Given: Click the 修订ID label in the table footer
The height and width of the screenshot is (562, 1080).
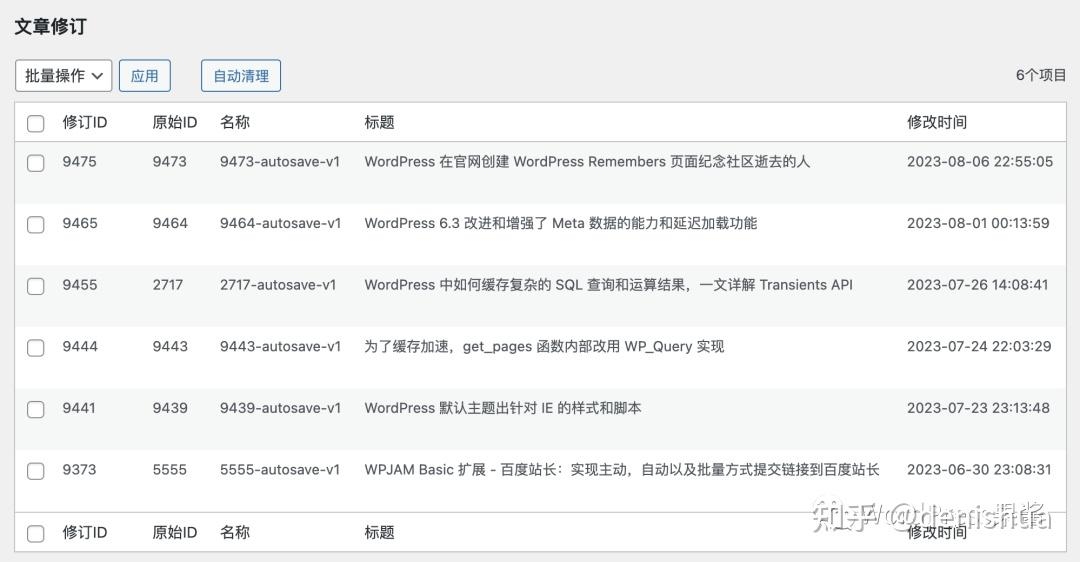Looking at the screenshot, I should pos(85,532).
